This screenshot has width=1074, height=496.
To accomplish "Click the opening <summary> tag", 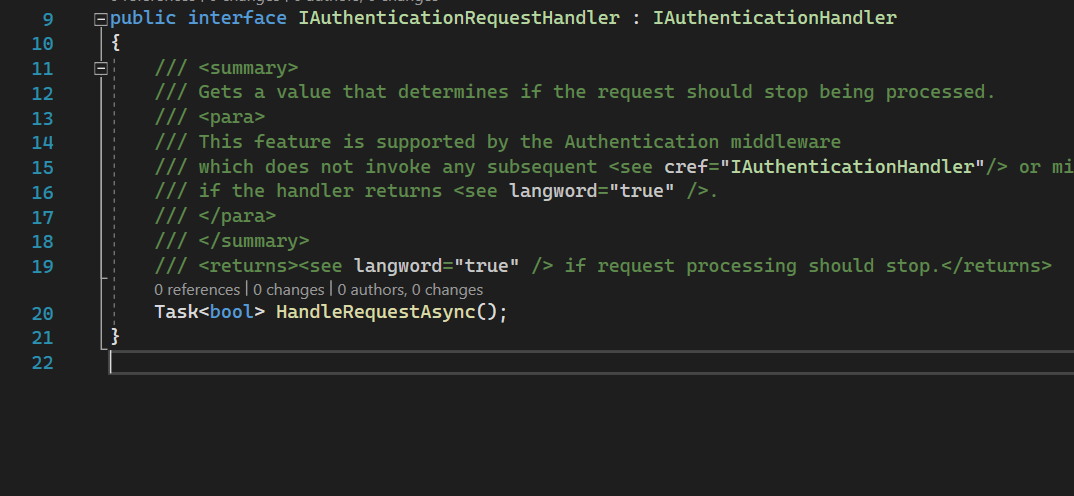I will tap(248, 68).
